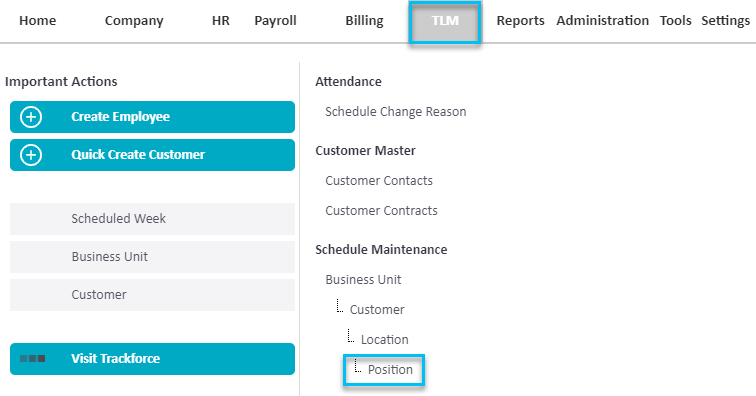This screenshot has width=756, height=396.
Task: Open Business Unit under Important Actions
Action: pyautogui.click(x=152, y=257)
